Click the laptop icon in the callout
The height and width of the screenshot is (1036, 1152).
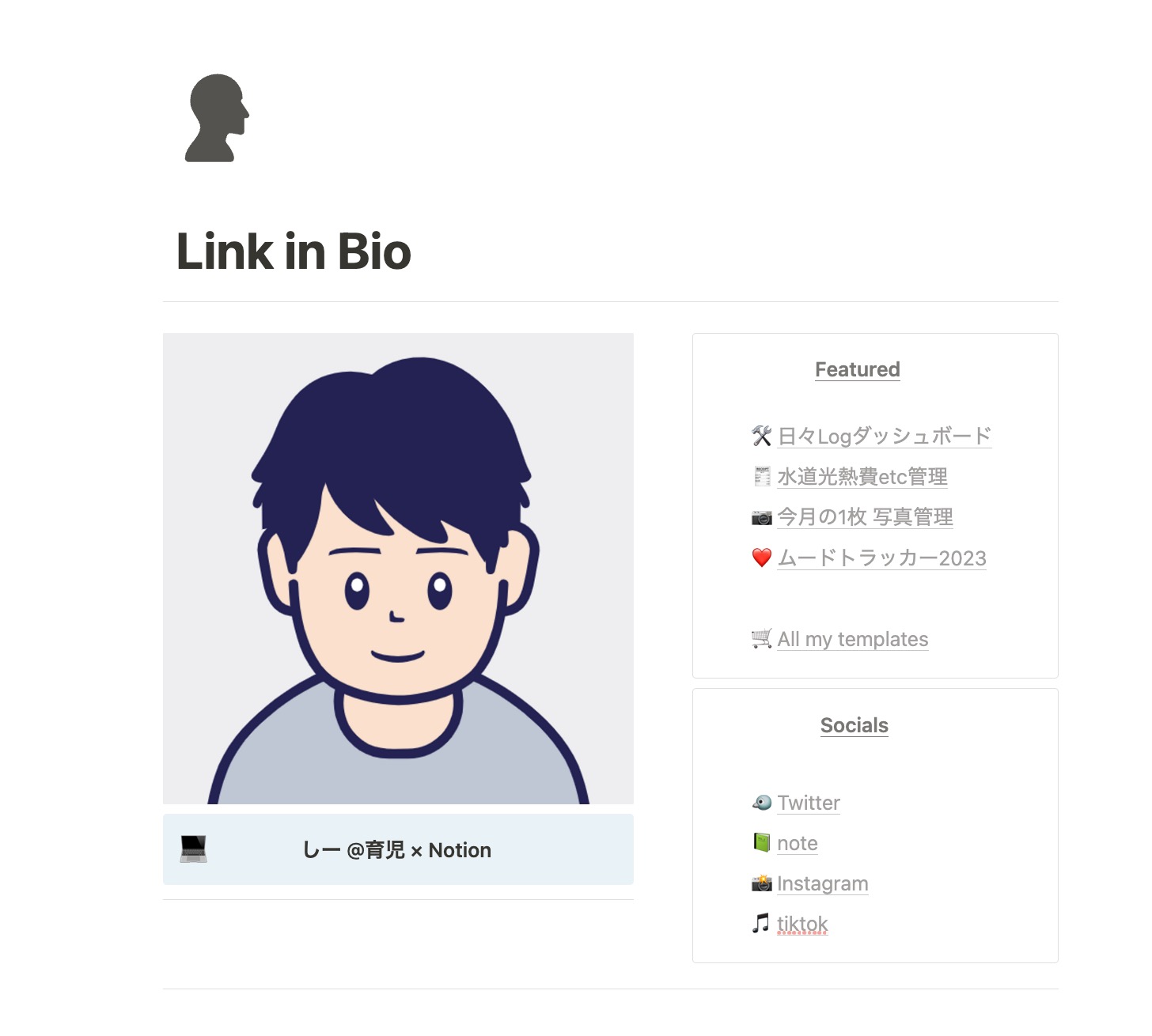193,849
